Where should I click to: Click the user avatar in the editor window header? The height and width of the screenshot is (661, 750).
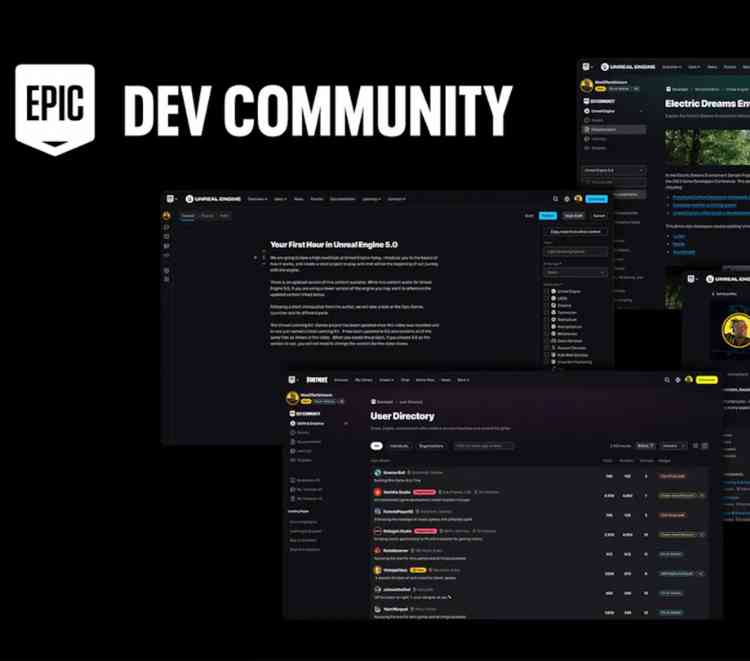click(578, 198)
